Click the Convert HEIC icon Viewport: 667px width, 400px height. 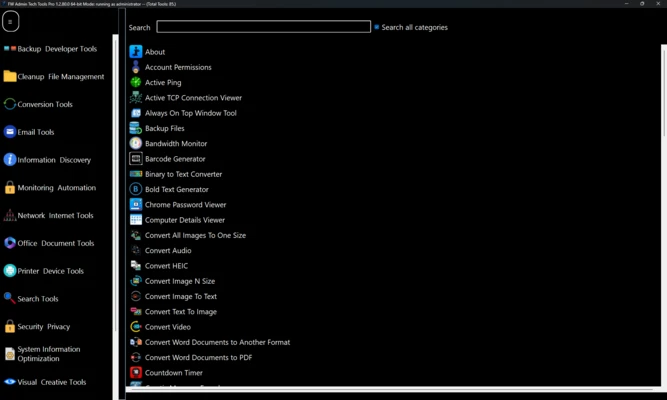[136, 266]
